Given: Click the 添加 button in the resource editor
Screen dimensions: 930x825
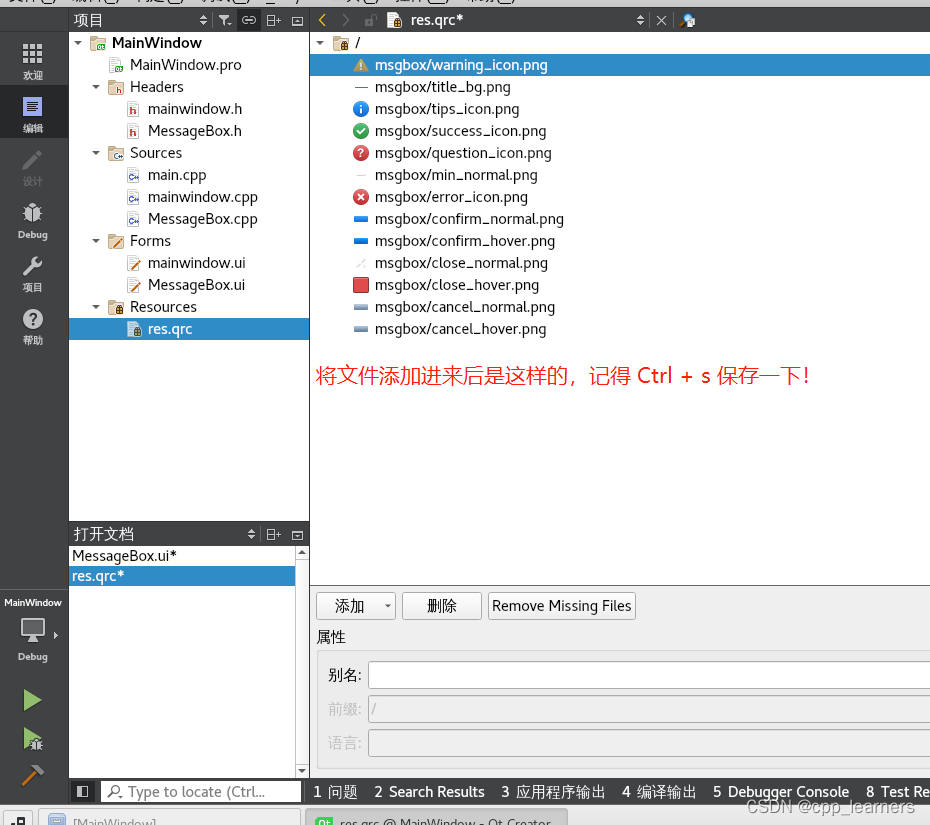Looking at the screenshot, I should coord(348,605).
